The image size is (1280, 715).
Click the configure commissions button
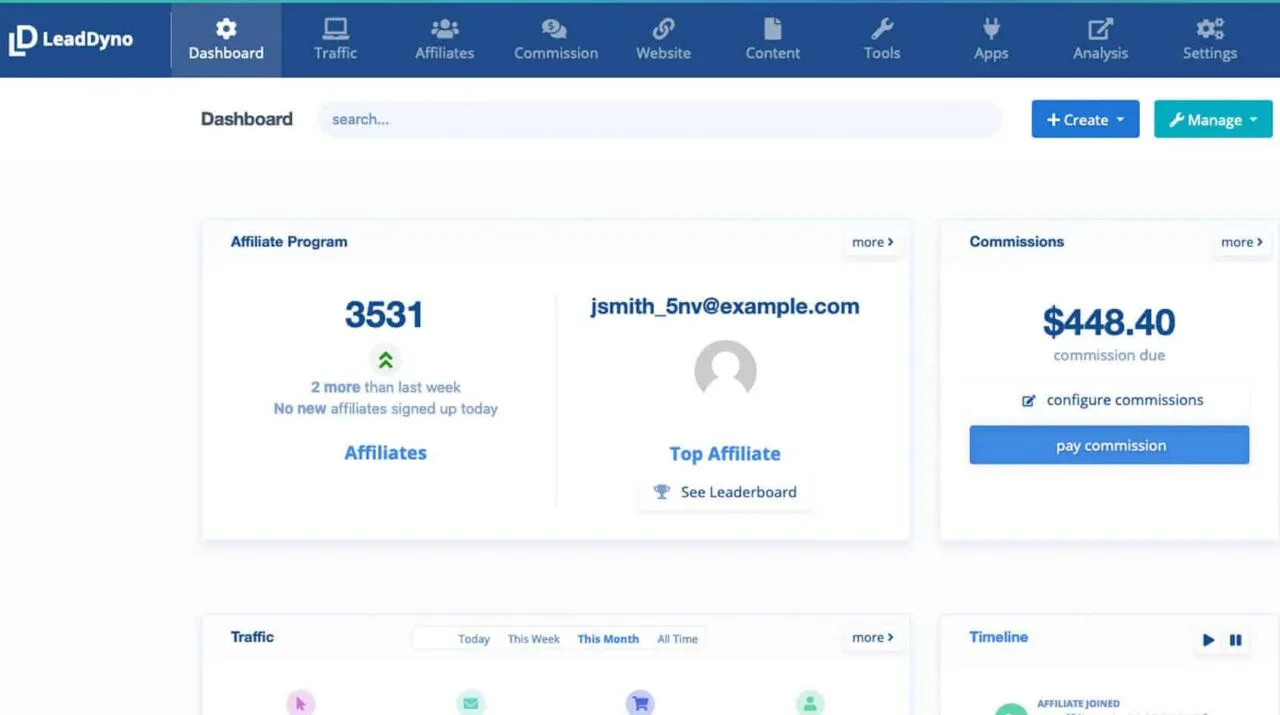1110,400
